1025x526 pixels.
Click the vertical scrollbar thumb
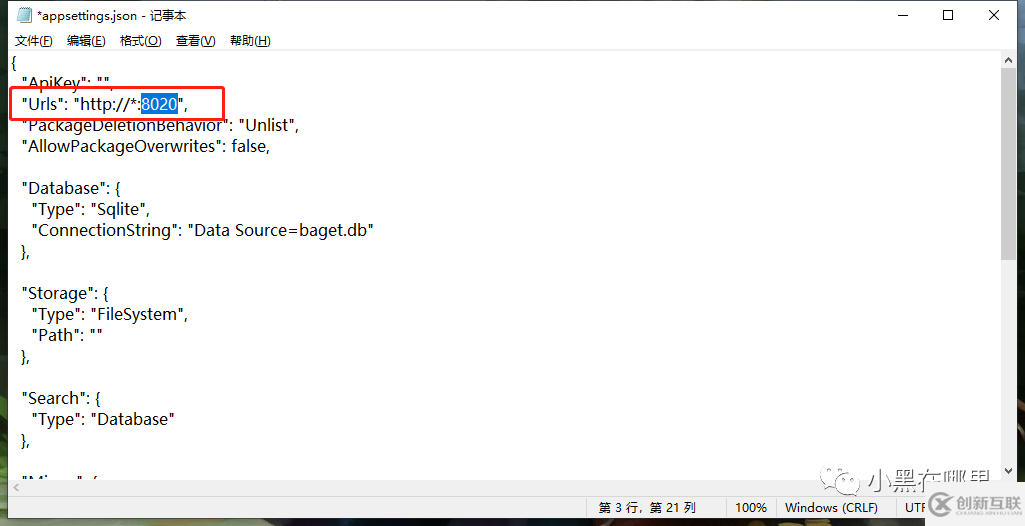pos(1007,164)
